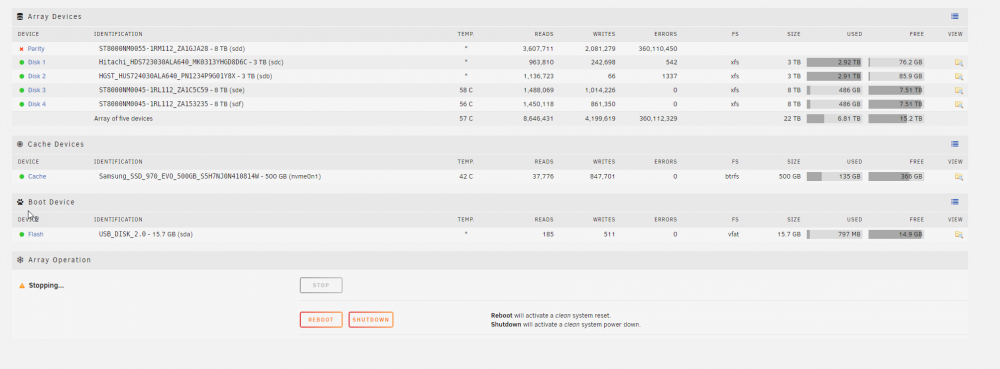
Task: Click Flash free bar 14.9 GB
Action: coord(896,235)
